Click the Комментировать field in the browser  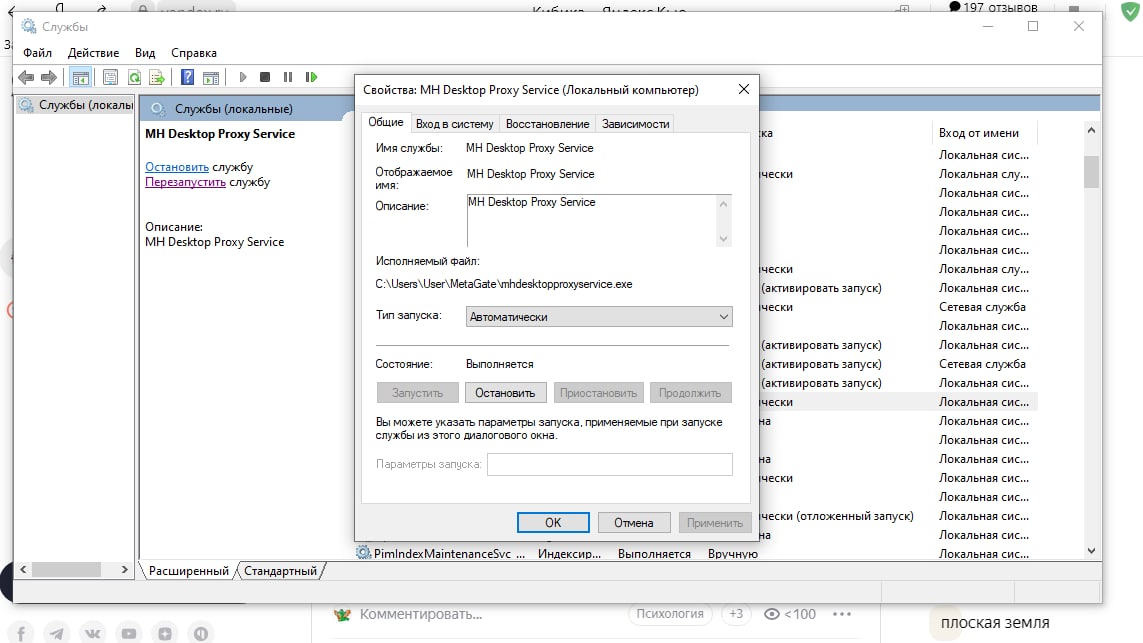coord(421,614)
